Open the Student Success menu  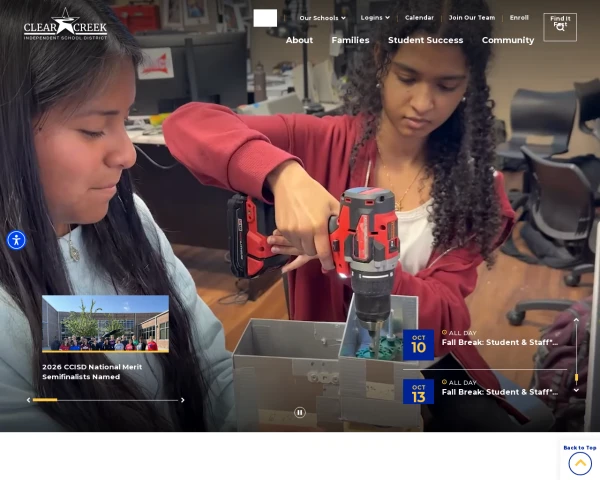[426, 40]
